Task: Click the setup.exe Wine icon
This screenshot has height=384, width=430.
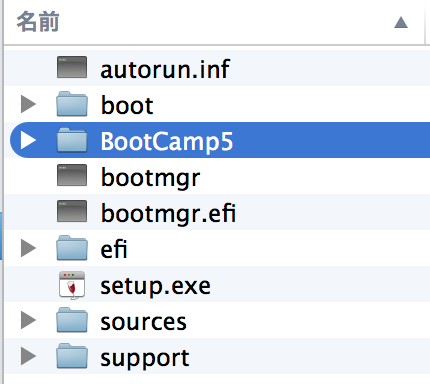Action: pos(72,285)
